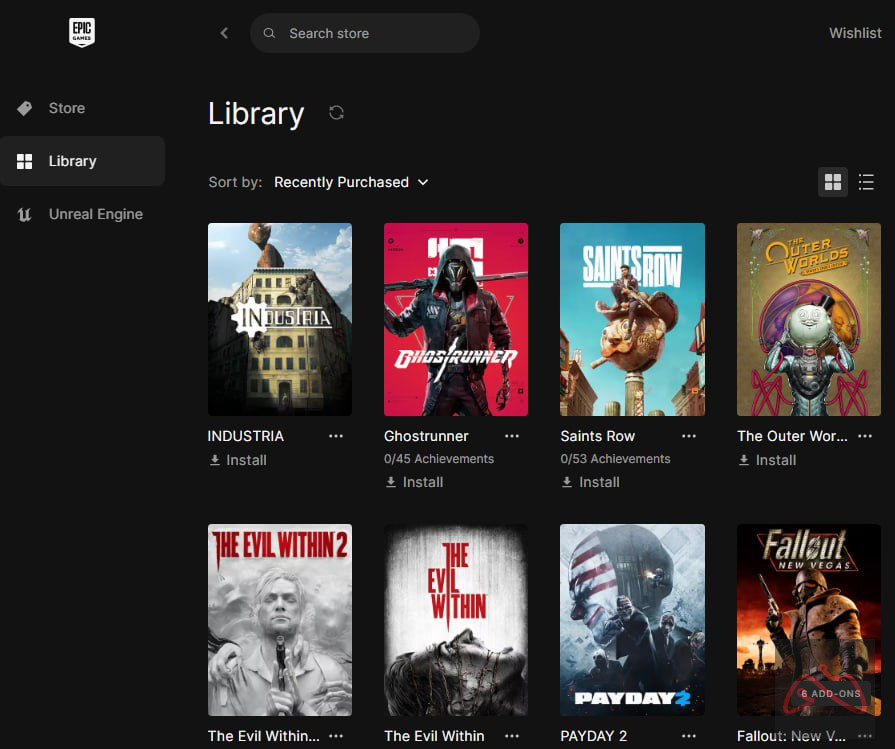
Task: Click the Store tag icon
Action: pyautogui.click(x=25, y=108)
